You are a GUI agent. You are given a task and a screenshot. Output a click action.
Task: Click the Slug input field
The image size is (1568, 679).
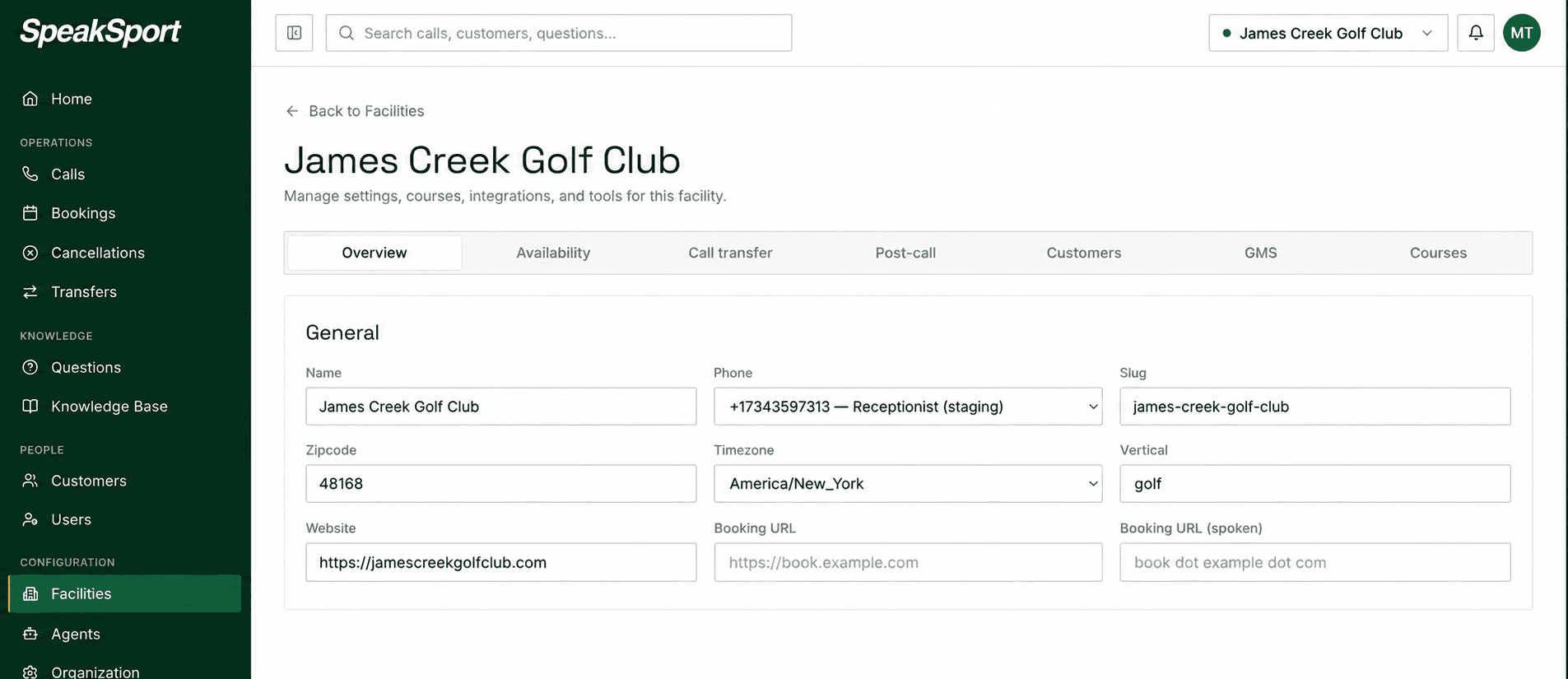click(1315, 407)
